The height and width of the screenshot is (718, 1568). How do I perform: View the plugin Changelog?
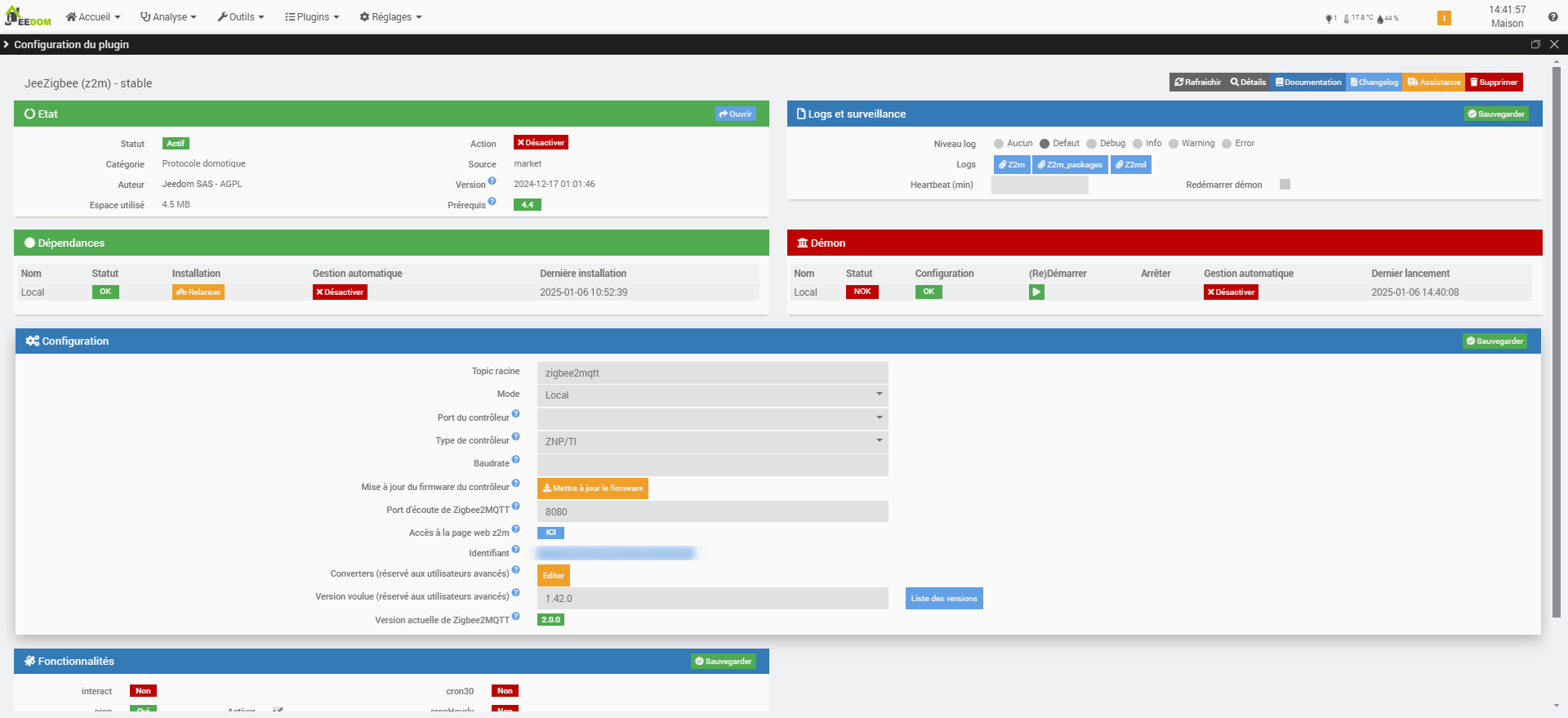[x=1374, y=82]
